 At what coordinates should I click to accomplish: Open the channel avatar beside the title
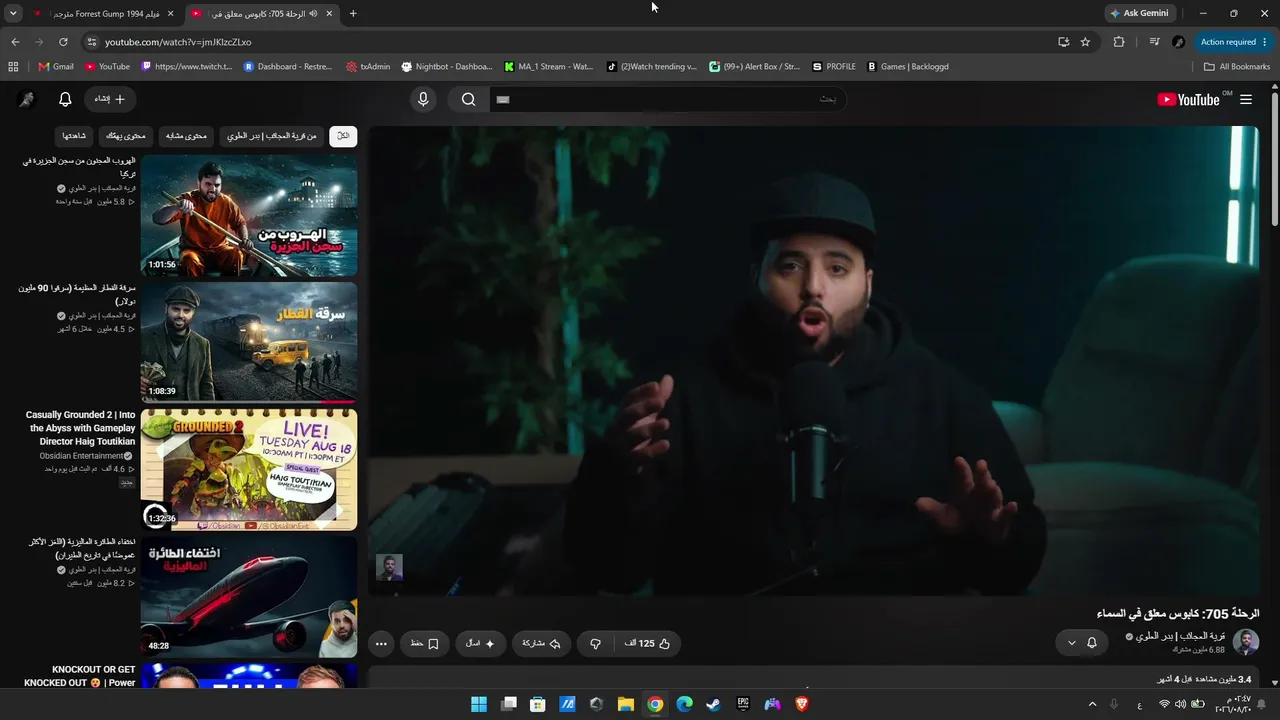coord(1246,642)
